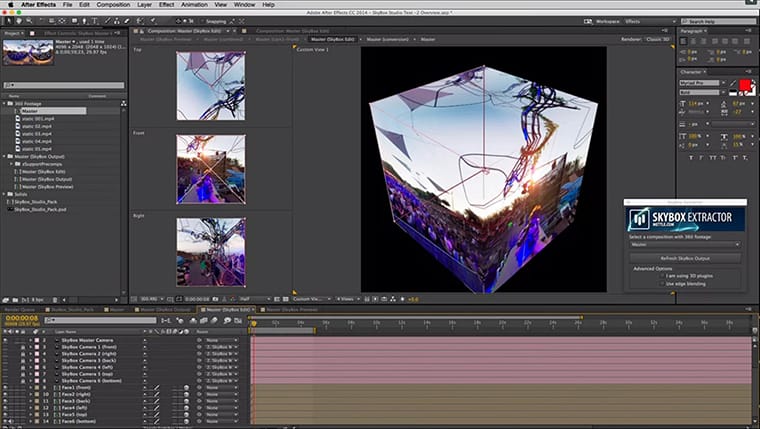760x429 pixels.
Task: Click the Frame Blending enable icon in timeline
Action: (204, 320)
